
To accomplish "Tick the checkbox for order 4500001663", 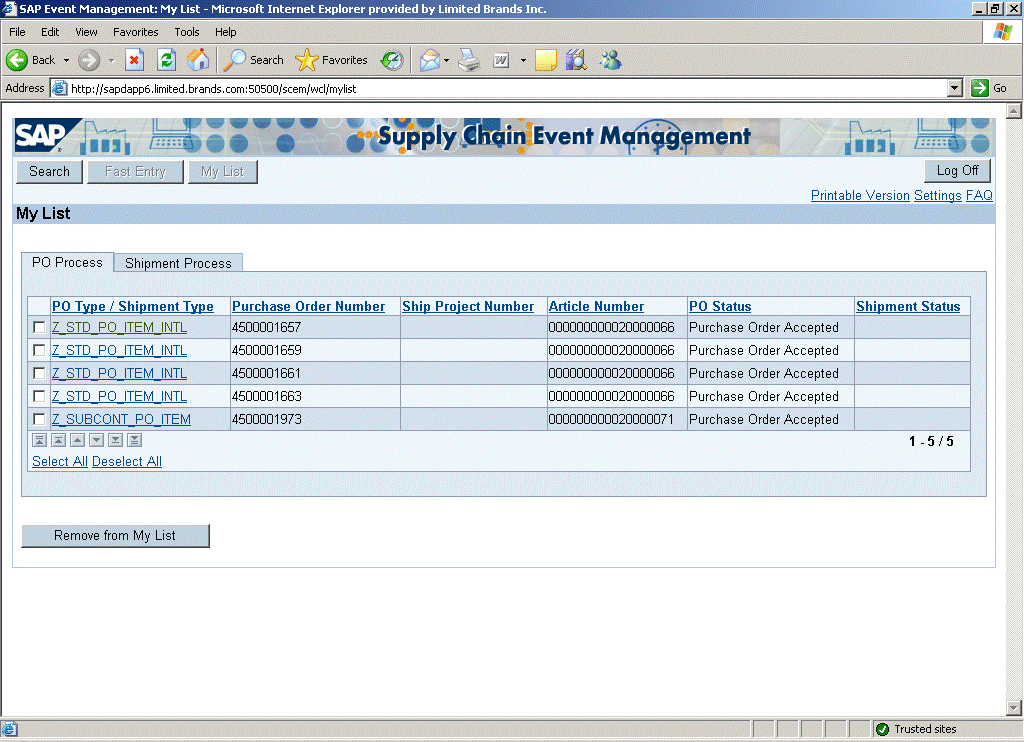I will click(39, 396).
